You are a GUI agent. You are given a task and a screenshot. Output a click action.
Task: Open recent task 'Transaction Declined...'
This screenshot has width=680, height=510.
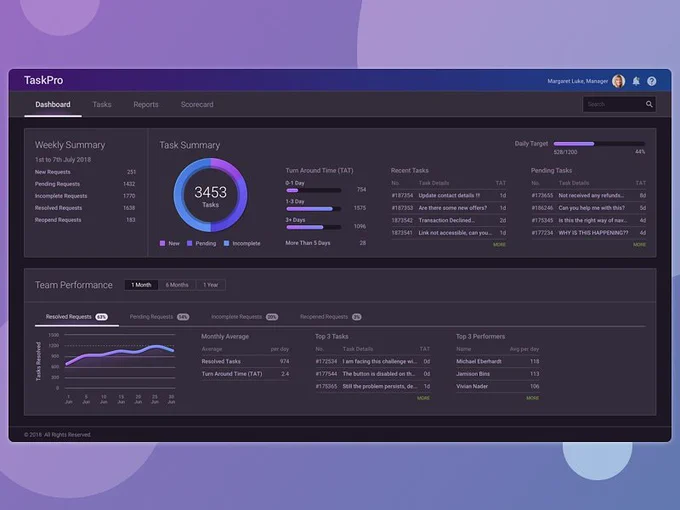point(449,221)
